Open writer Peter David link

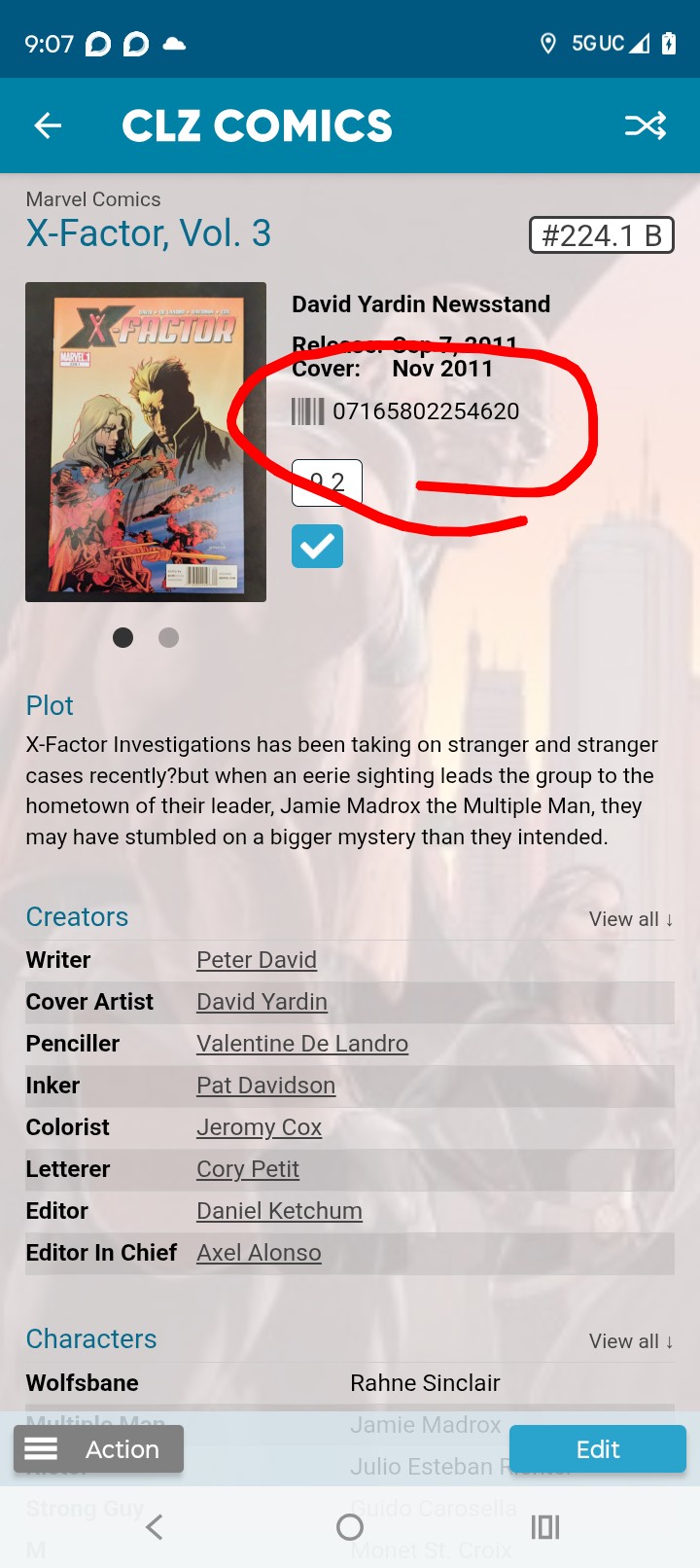[257, 960]
